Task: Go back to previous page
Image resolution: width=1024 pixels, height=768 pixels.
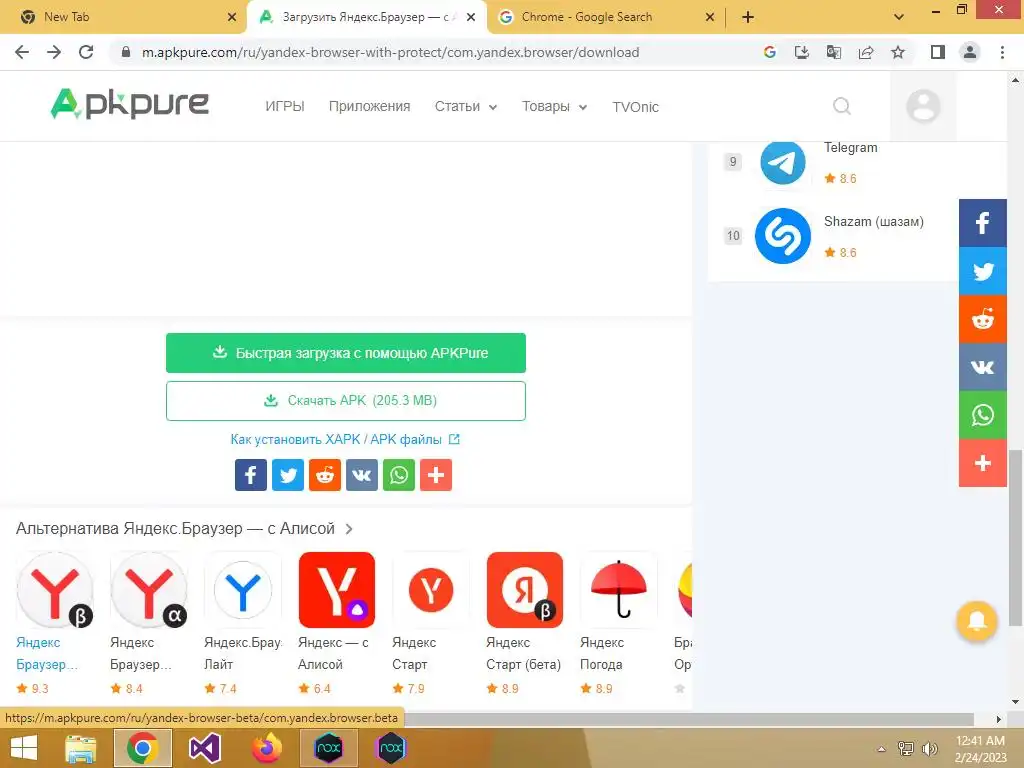Action: click(22, 52)
